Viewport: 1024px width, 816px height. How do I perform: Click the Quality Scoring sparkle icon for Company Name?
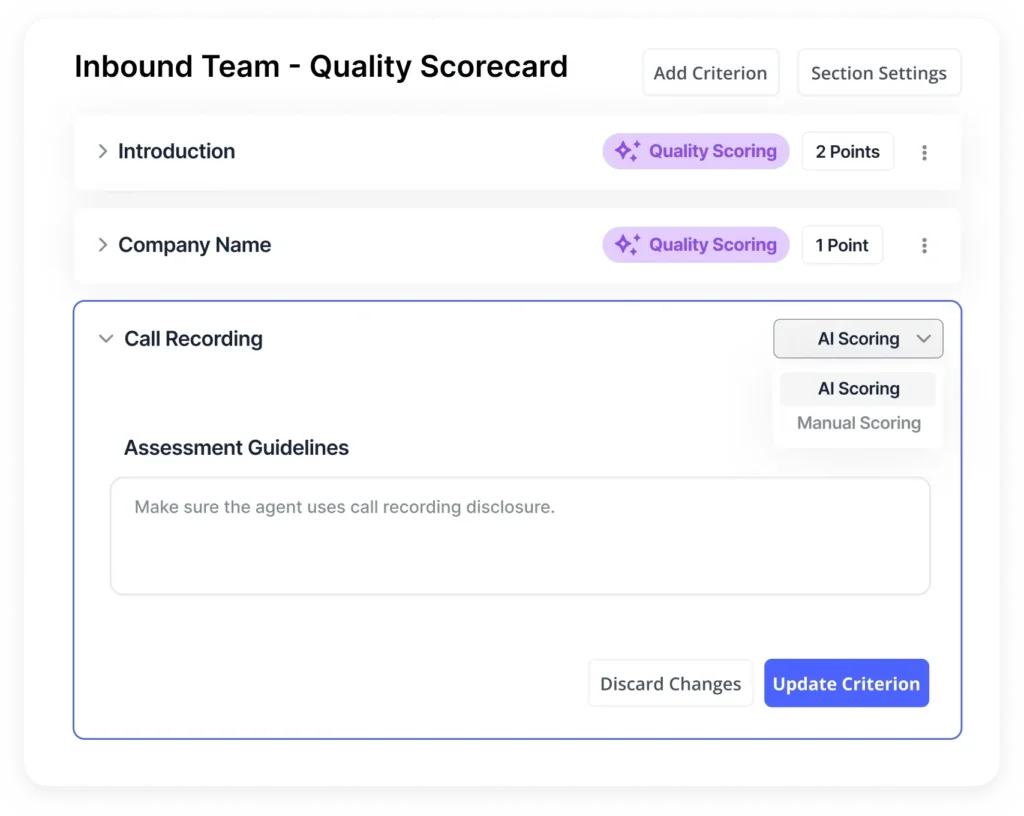point(627,244)
